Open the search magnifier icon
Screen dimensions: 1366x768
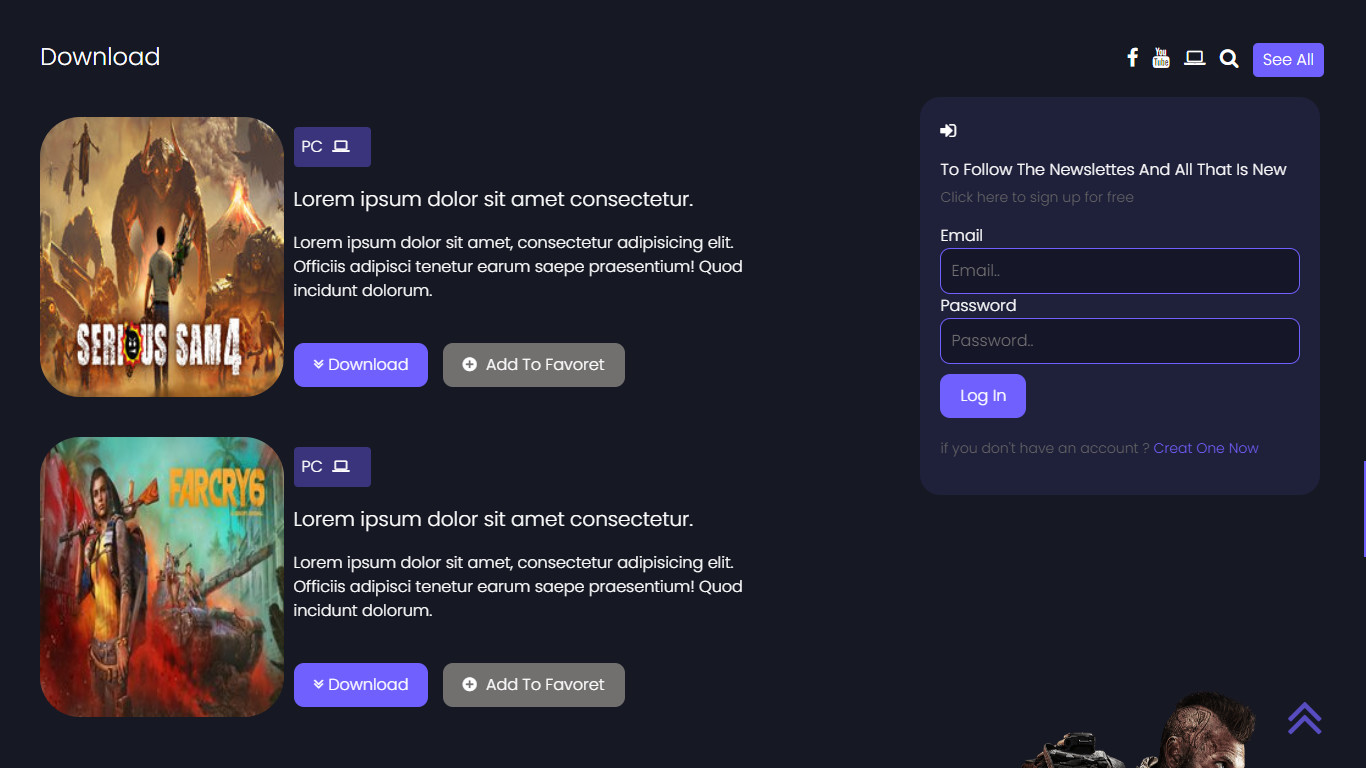click(1228, 58)
